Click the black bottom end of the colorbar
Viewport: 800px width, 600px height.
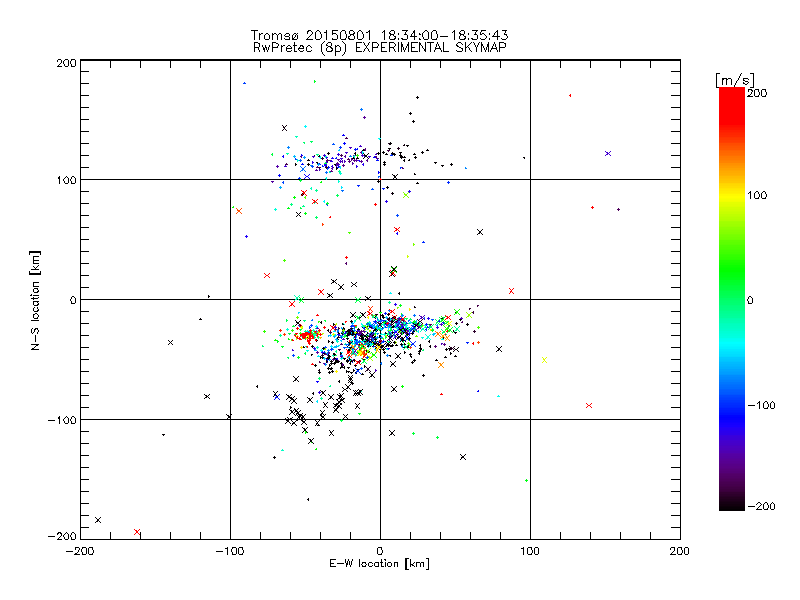click(732, 503)
